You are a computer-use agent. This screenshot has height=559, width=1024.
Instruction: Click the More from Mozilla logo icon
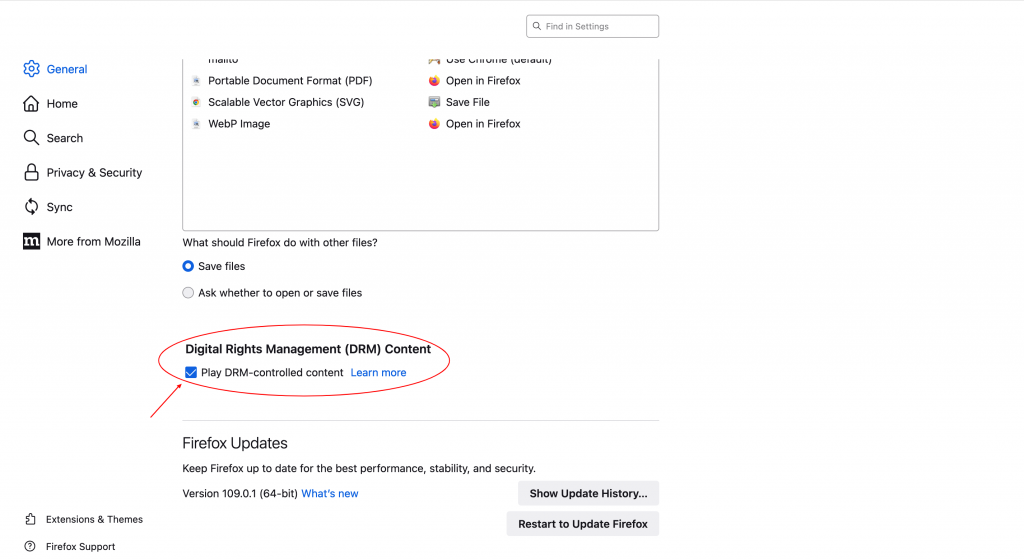(x=31, y=242)
